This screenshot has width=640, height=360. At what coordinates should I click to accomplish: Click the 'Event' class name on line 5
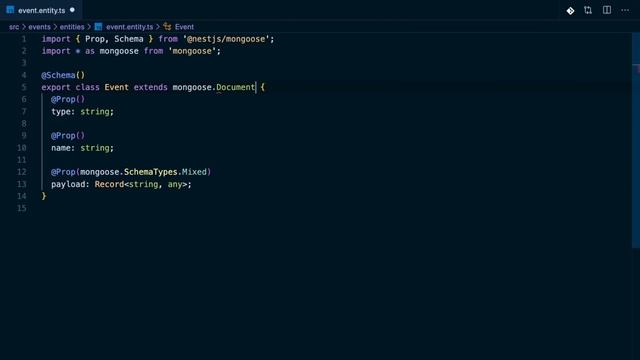[x=116, y=87]
